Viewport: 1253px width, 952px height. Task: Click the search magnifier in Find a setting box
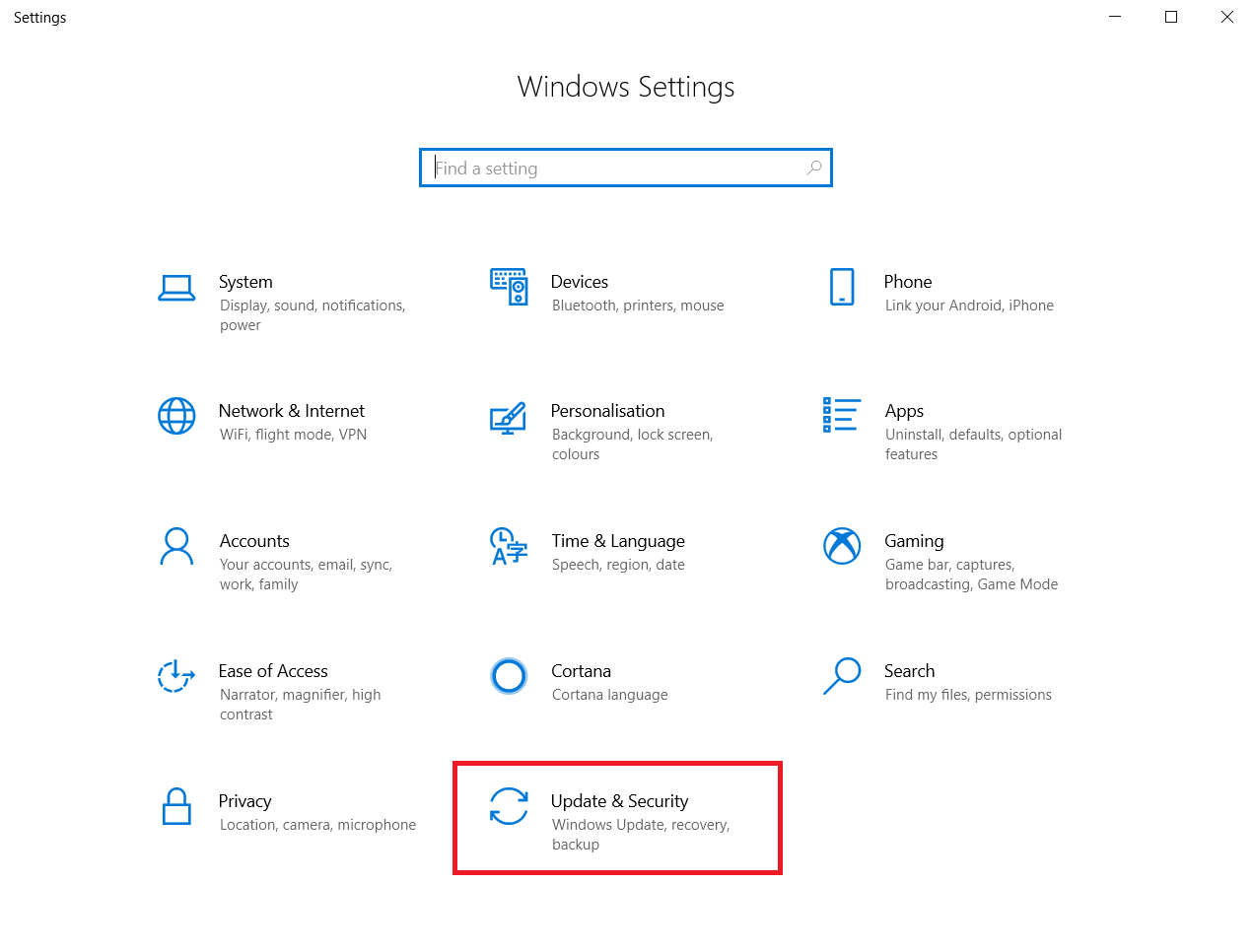(x=814, y=168)
